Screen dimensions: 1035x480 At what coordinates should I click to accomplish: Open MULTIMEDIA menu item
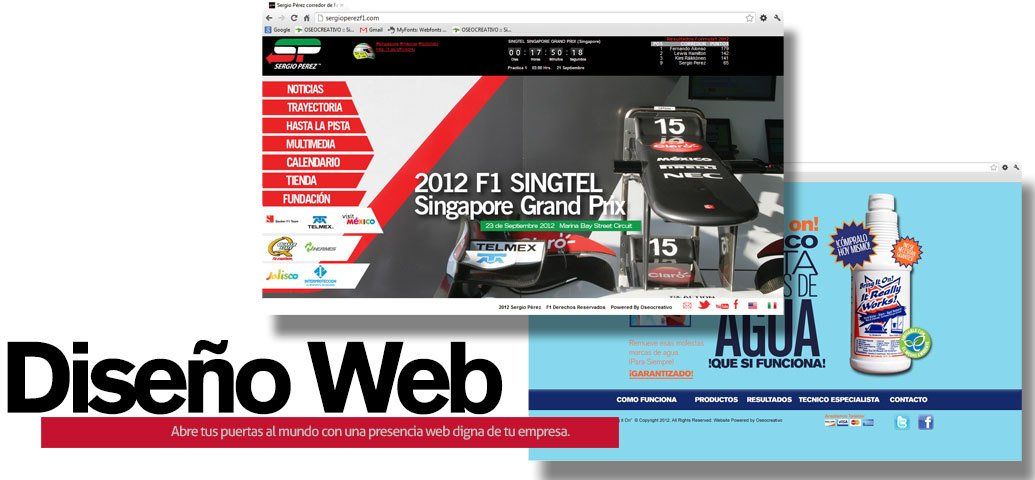[x=311, y=144]
